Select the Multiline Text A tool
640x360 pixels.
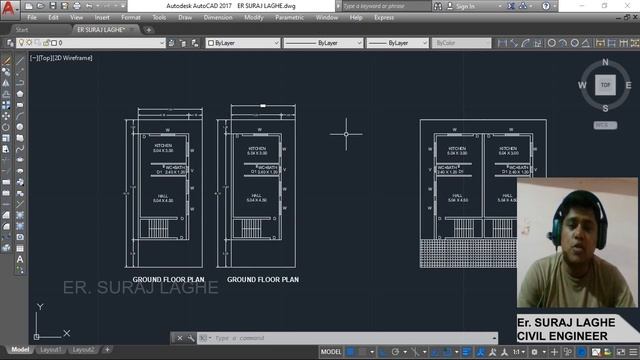point(20,259)
